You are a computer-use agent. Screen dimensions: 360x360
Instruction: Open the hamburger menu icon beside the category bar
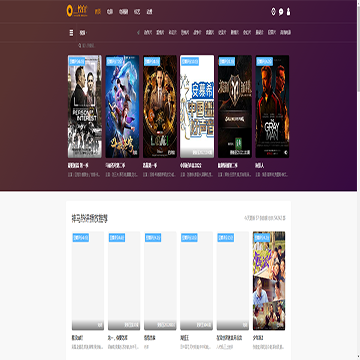[71, 33]
